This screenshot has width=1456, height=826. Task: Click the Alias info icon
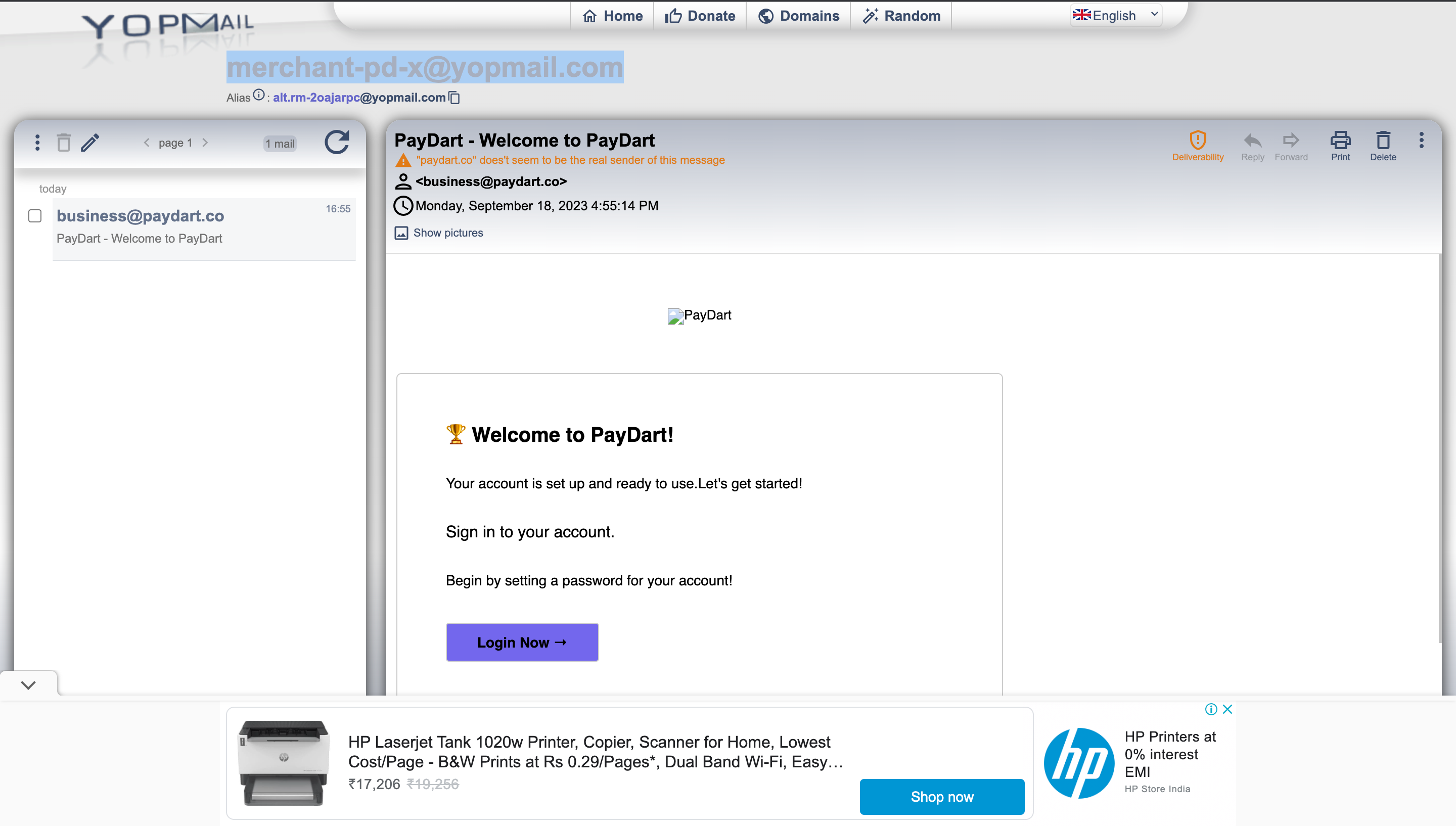pyautogui.click(x=259, y=95)
